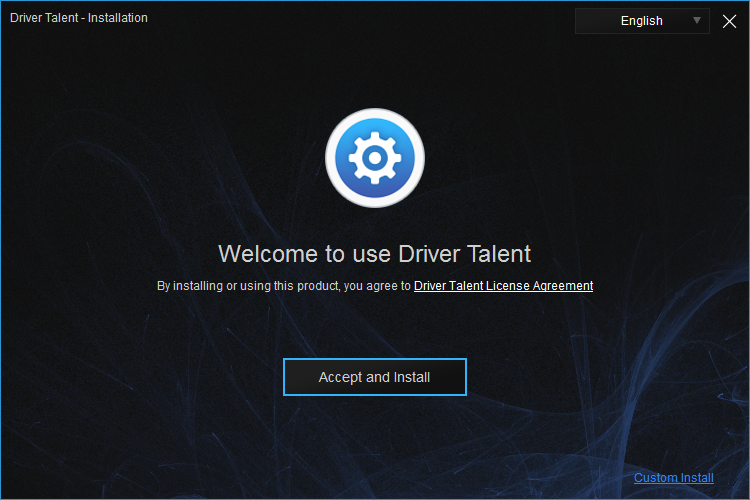
Task: Click the Welcome to use Driver Talent heading
Action: (375, 254)
